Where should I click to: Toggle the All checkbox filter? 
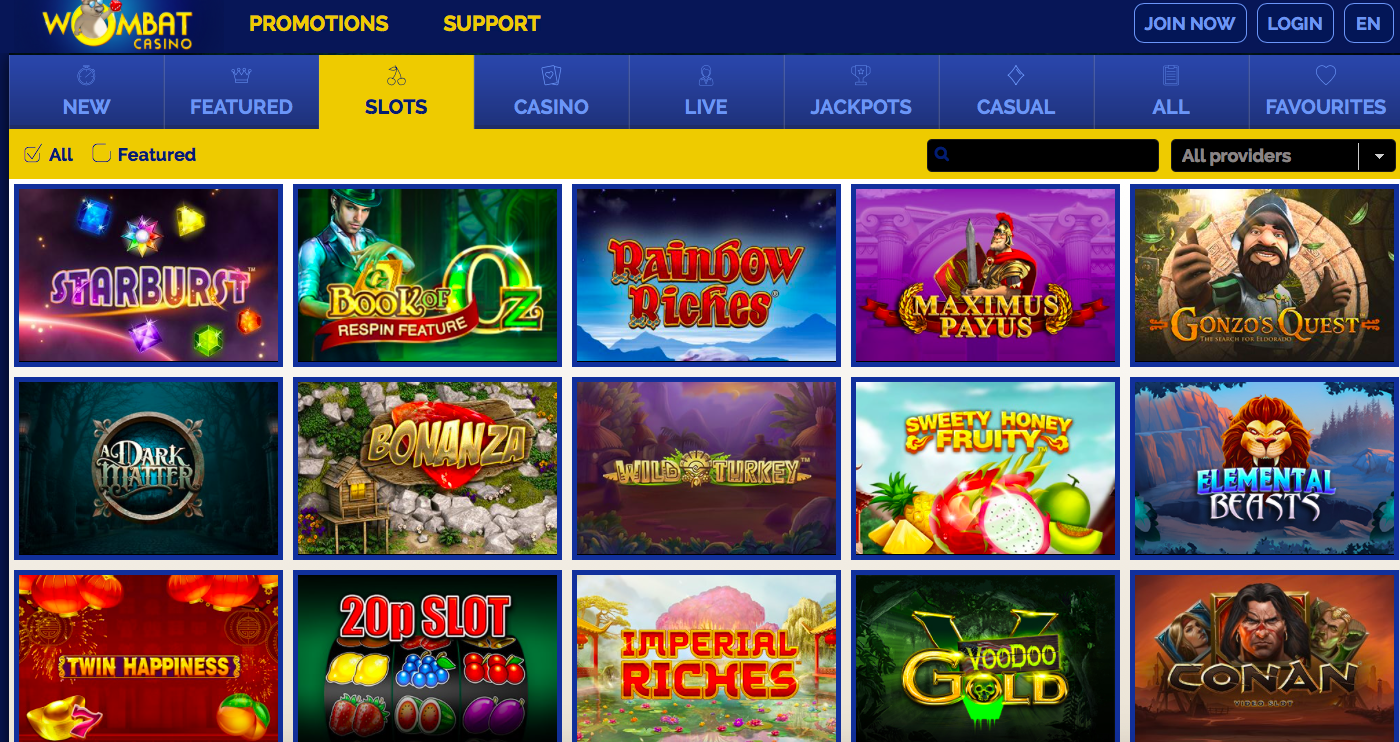pyautogui.click(x=32, y=154)
